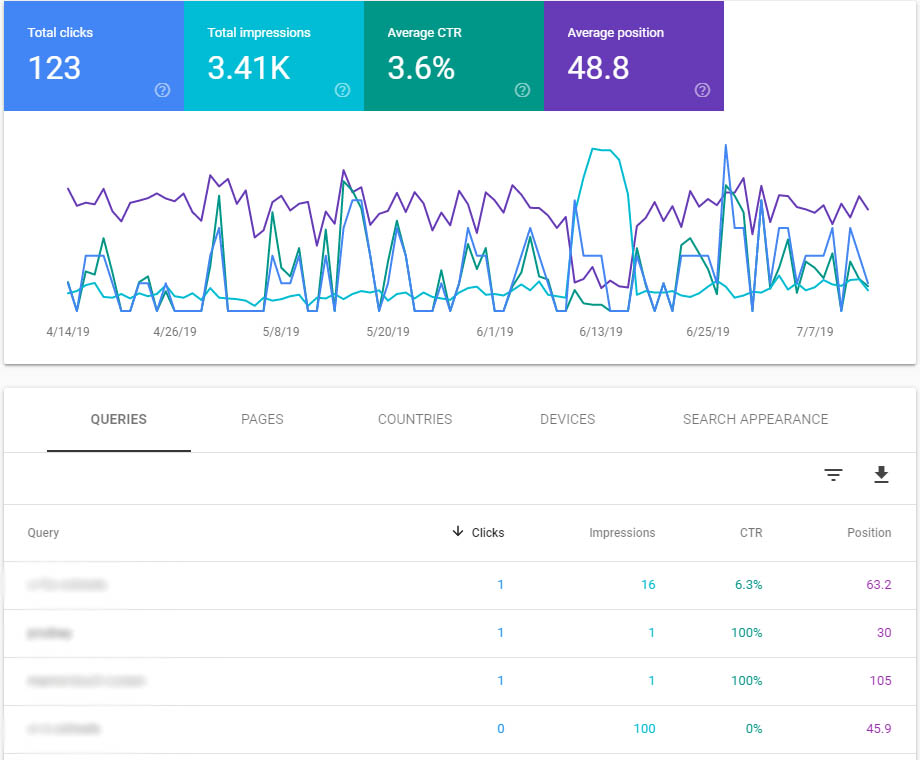Open the filter options with the funnel icon

833,475
